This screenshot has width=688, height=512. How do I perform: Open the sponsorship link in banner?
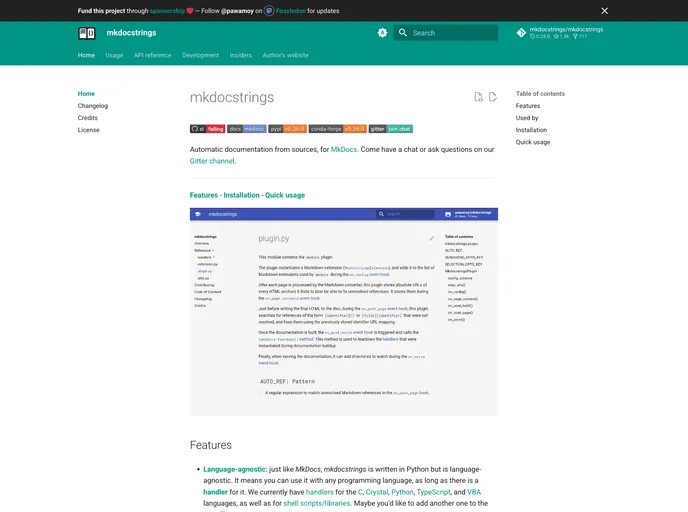pos(167,11)
